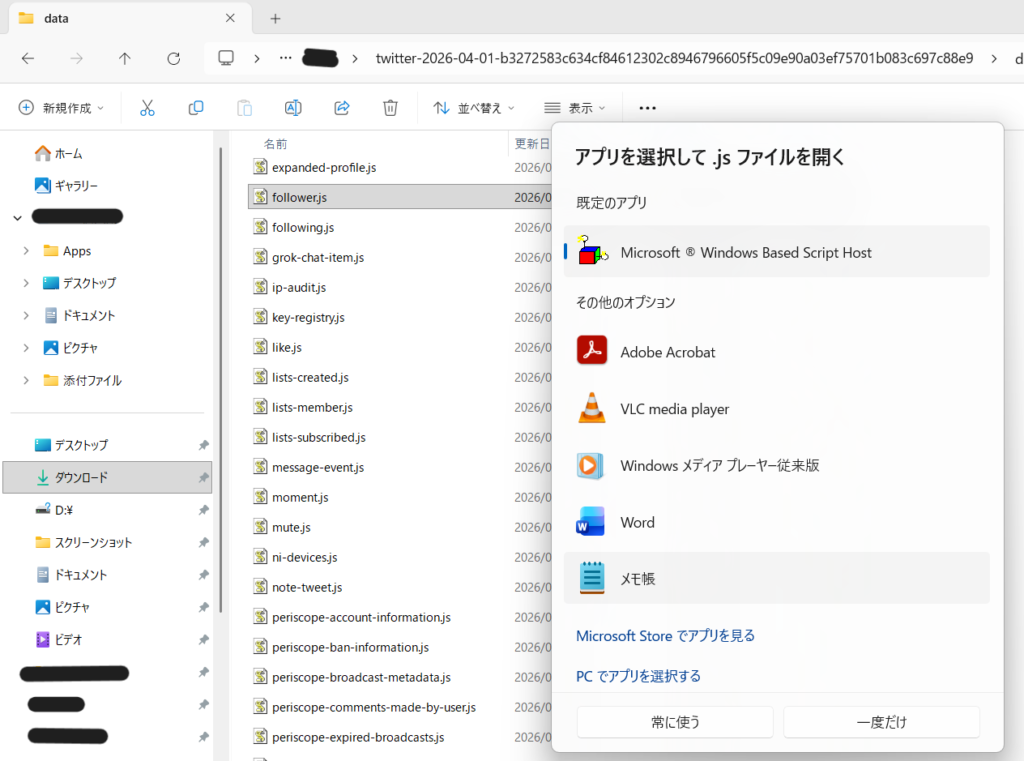Click the Rename icon in toolbar
This screenshot has height=761, width=1024.
tap(293, 108)
